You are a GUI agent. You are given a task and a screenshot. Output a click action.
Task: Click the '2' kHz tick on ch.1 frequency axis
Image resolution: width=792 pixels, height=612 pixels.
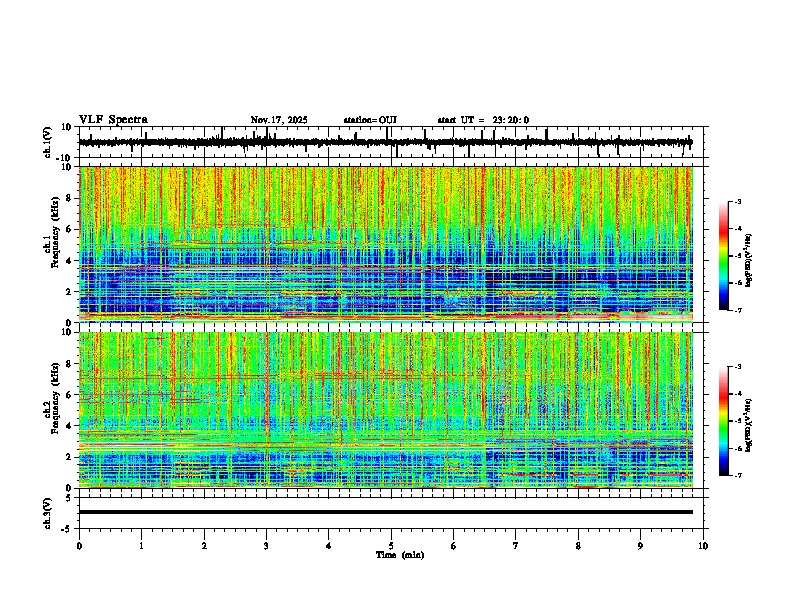[70, 292]
